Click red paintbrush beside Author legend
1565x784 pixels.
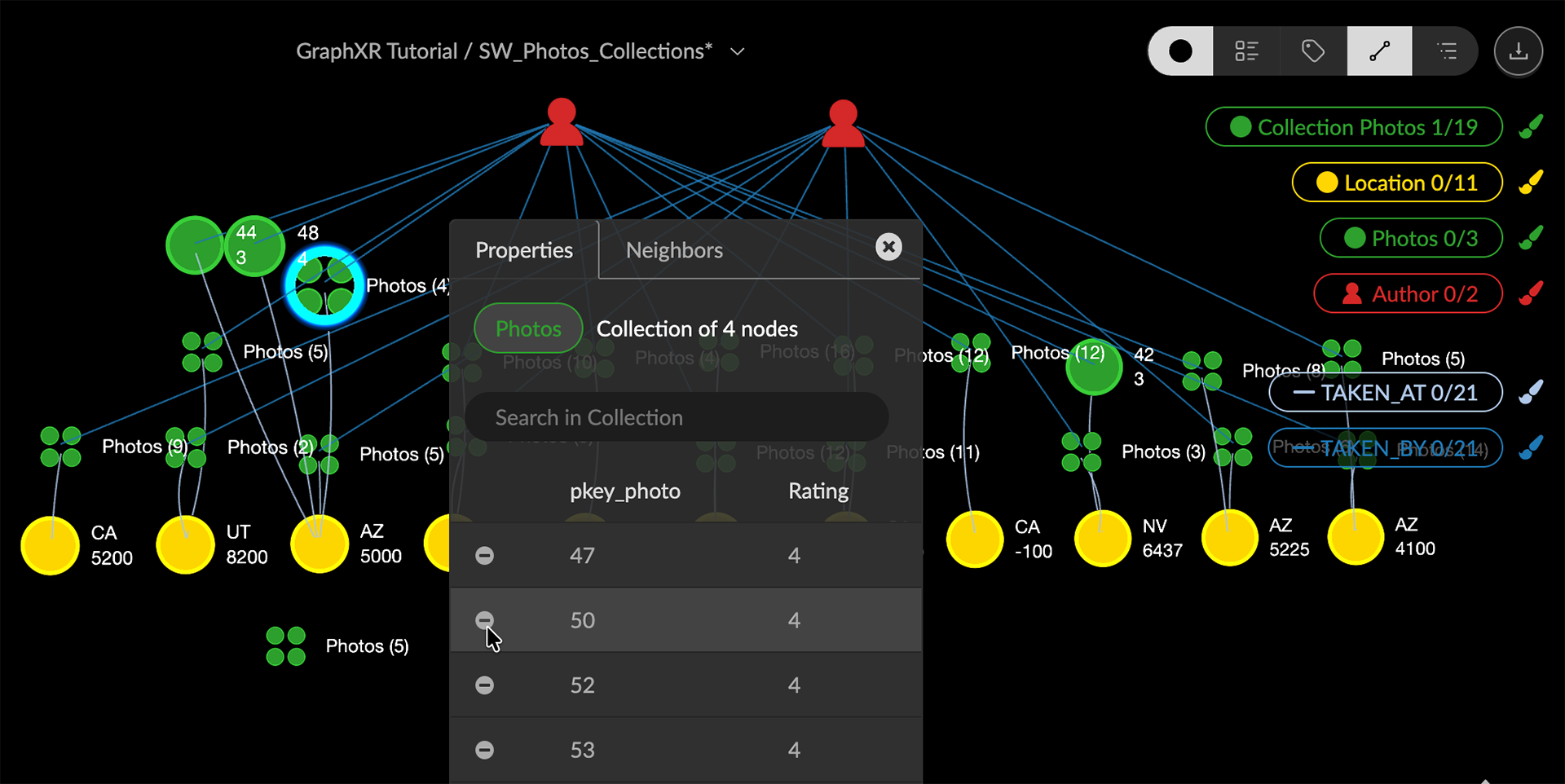click(1531, 293)
